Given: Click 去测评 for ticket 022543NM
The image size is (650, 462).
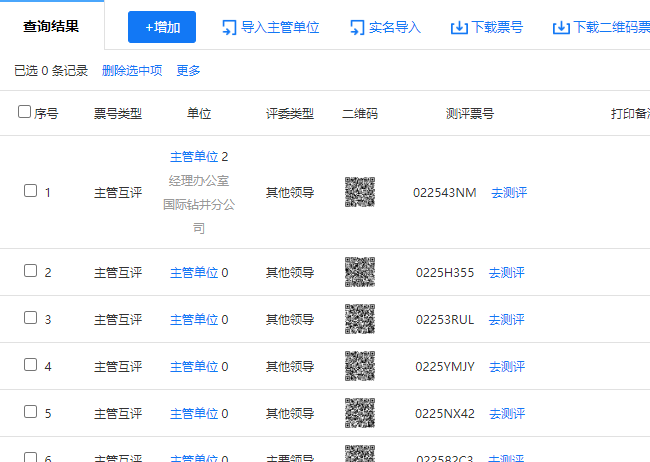Looking at the screenshot, I should point(509,192).
